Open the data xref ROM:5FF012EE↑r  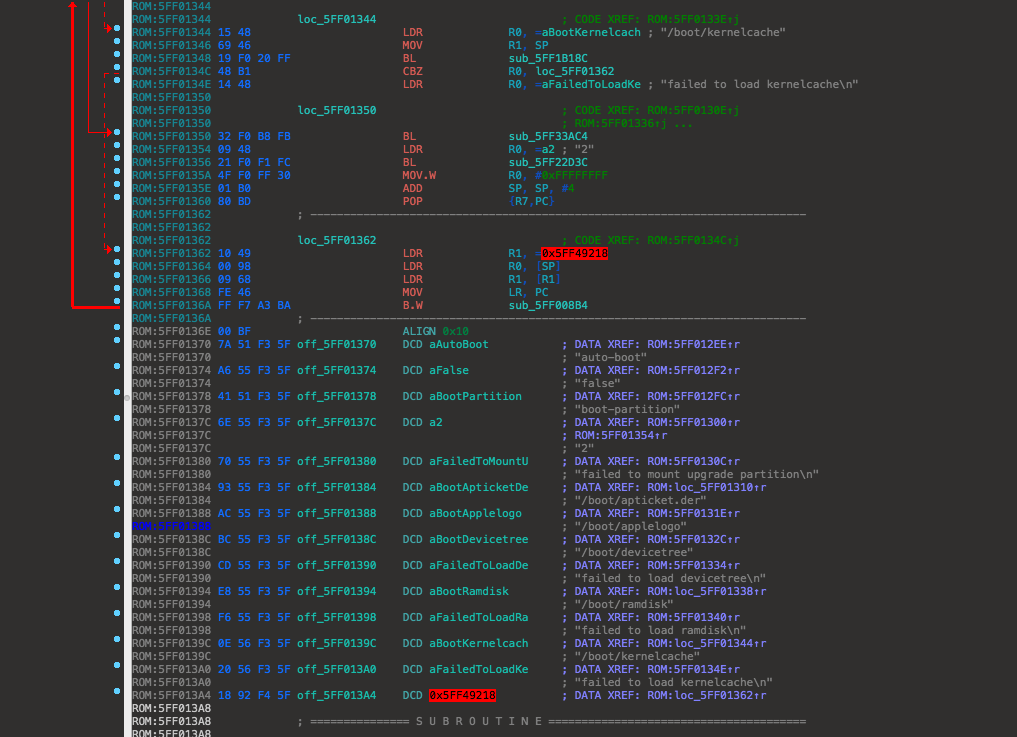tap(693, 344)
